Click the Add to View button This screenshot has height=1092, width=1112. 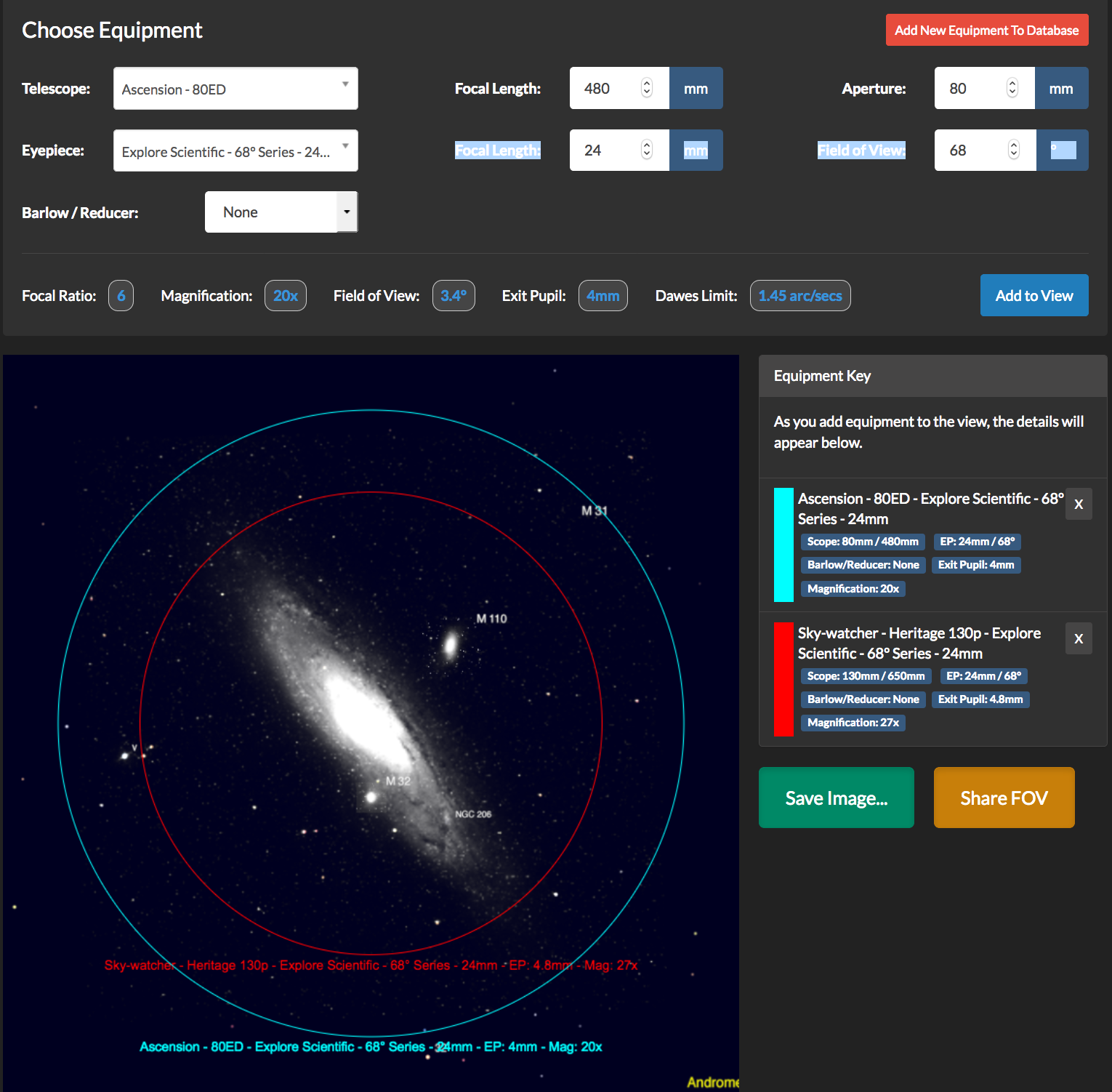click(1034, 295)
